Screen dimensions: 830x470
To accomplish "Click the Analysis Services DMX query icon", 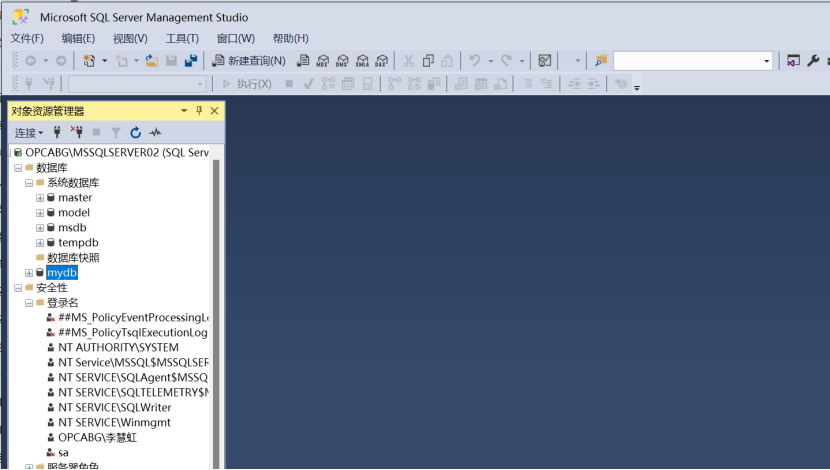I will [342, 61].
